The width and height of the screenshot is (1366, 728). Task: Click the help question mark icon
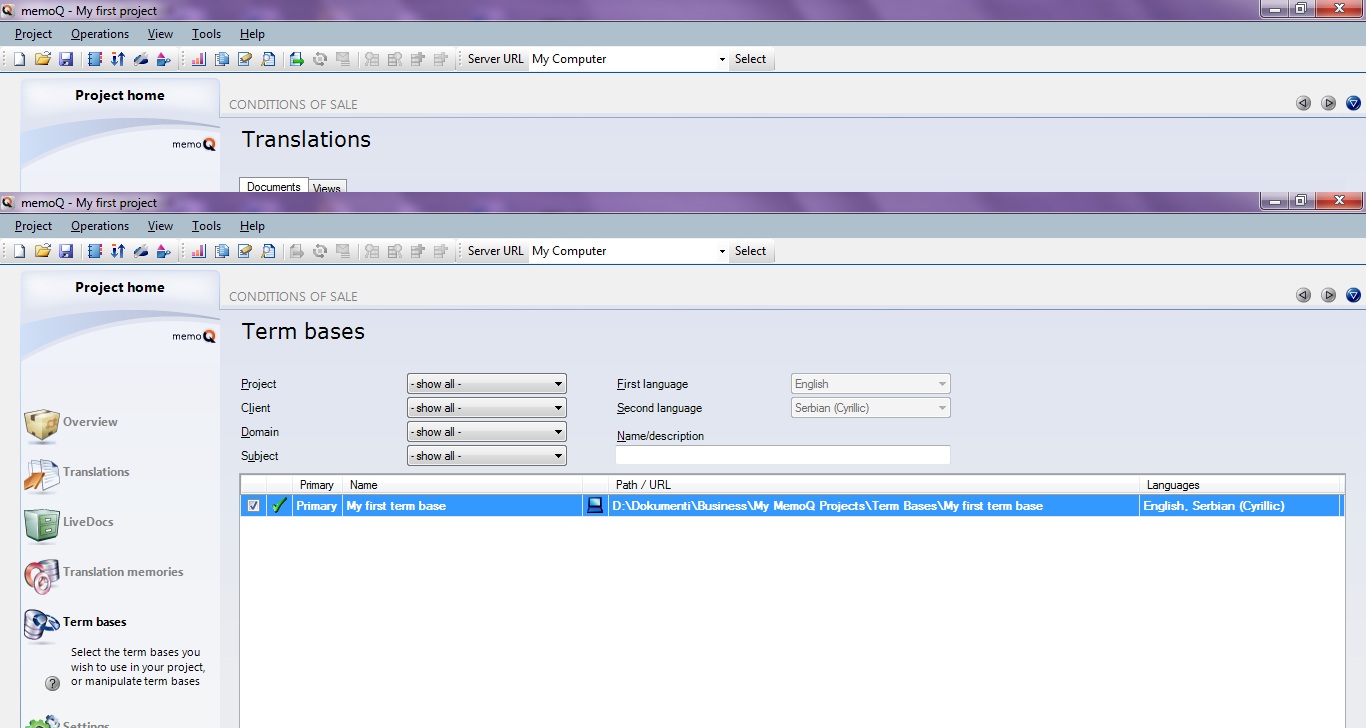click(53, 683)
